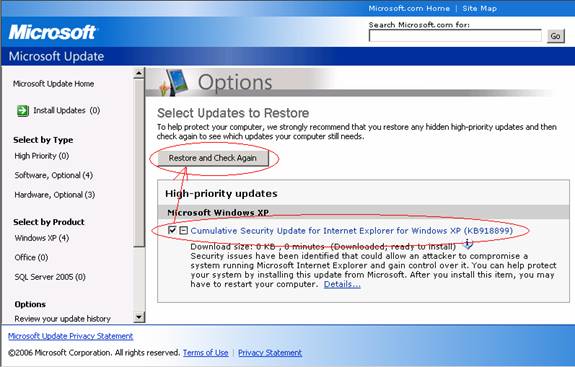The width and height of the screenshot is (575, 367).
Task: Open the Details... link
Action: click(x=342, y=284)
